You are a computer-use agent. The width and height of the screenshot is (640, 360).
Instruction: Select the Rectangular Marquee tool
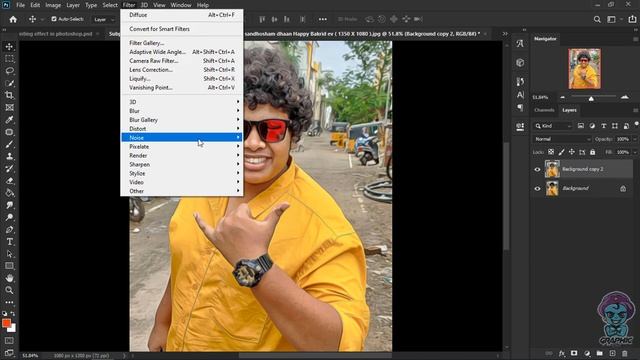pos(9,59)
